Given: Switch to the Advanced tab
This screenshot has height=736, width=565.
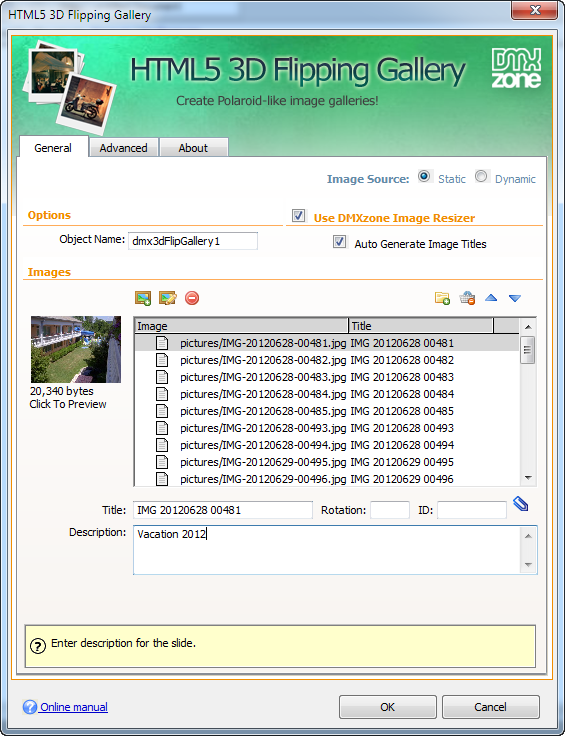Looking at the screenshot, I should tap(123, 148).
